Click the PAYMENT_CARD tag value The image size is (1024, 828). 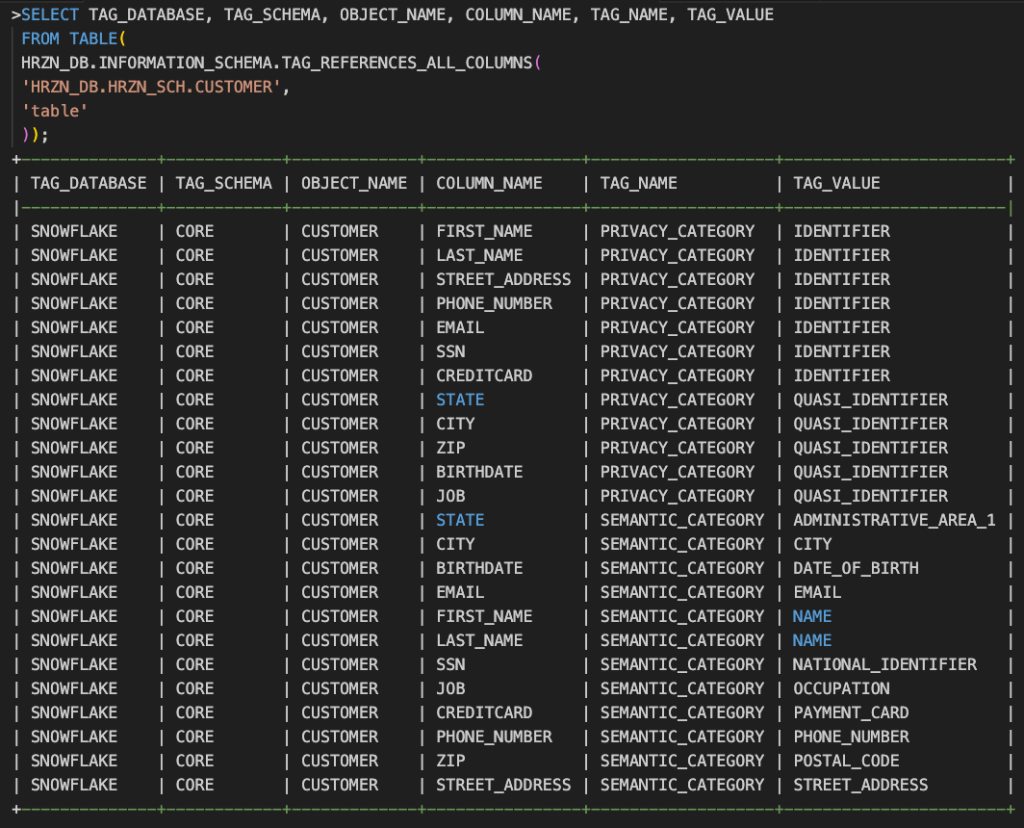(x=851, y=713)
